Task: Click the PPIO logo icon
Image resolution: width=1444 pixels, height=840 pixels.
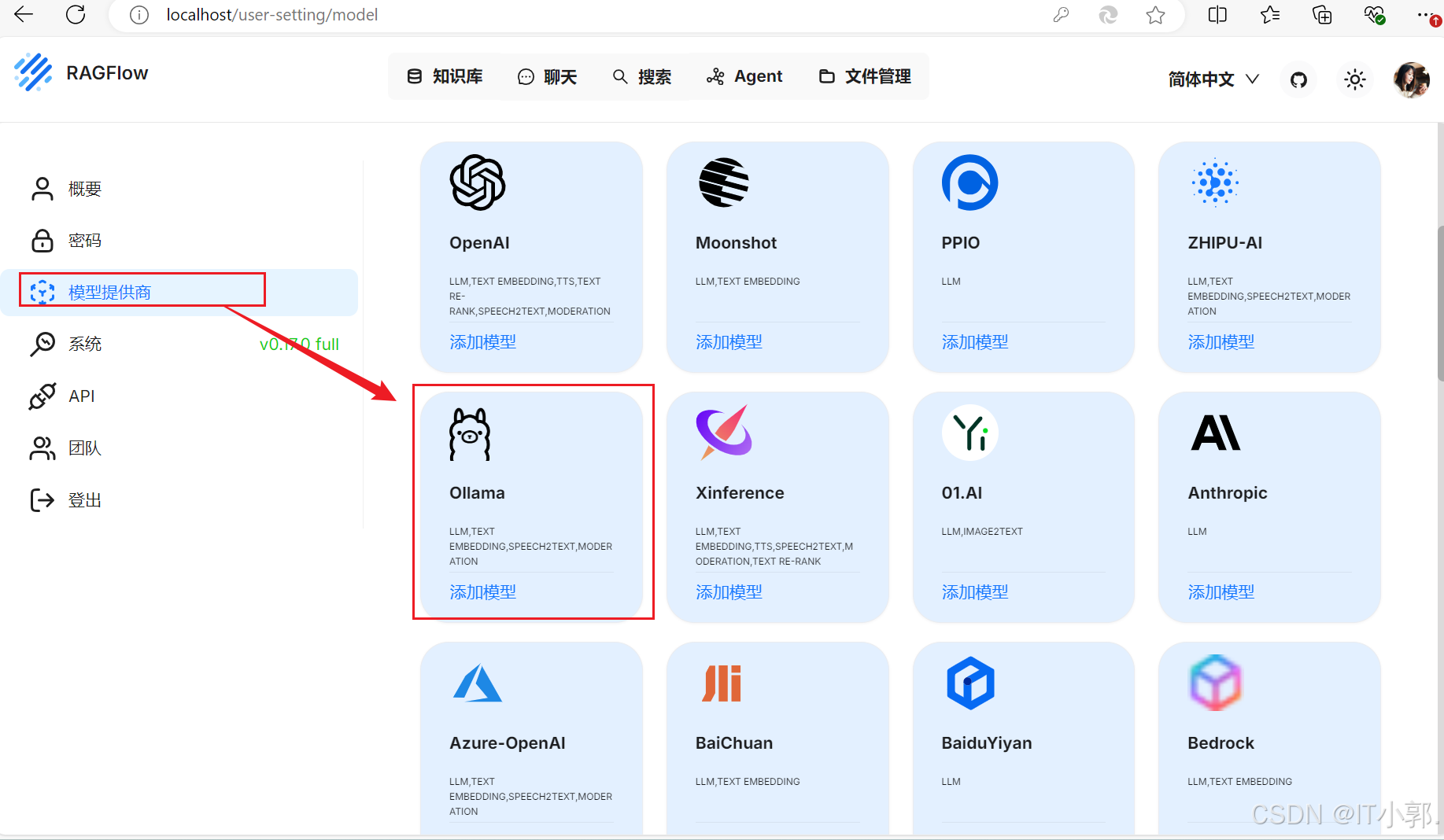Action: click(969, 182)
